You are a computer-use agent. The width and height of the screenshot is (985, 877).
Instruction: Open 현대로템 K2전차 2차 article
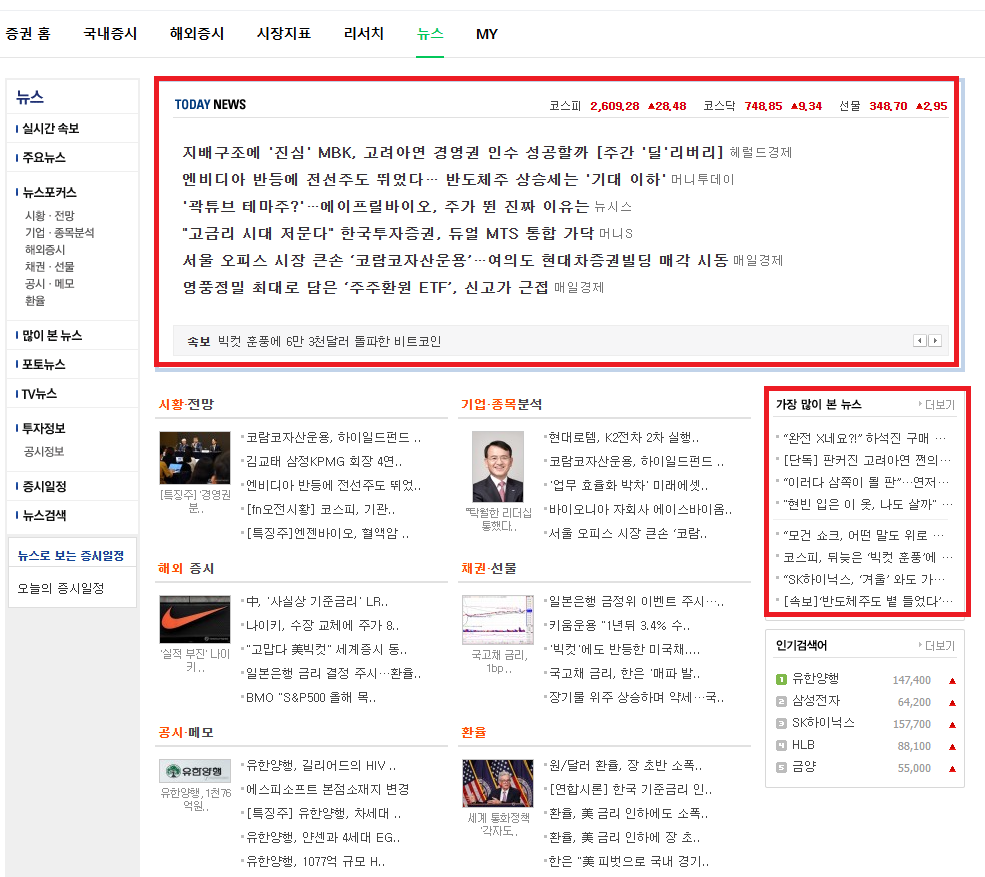[624, 438]
